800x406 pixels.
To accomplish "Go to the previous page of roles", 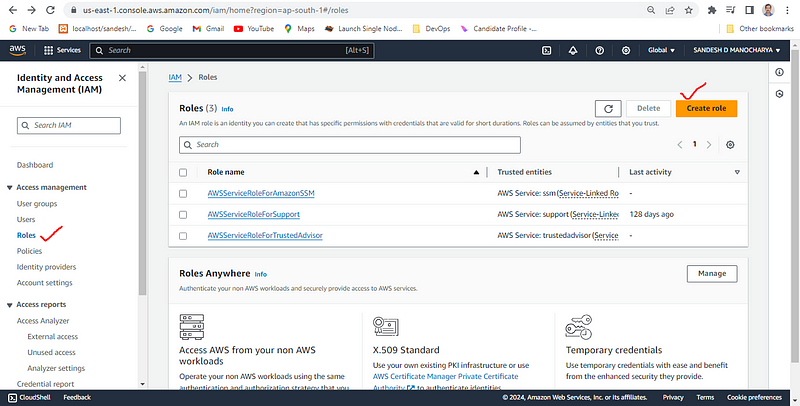I will click(680, 145).
